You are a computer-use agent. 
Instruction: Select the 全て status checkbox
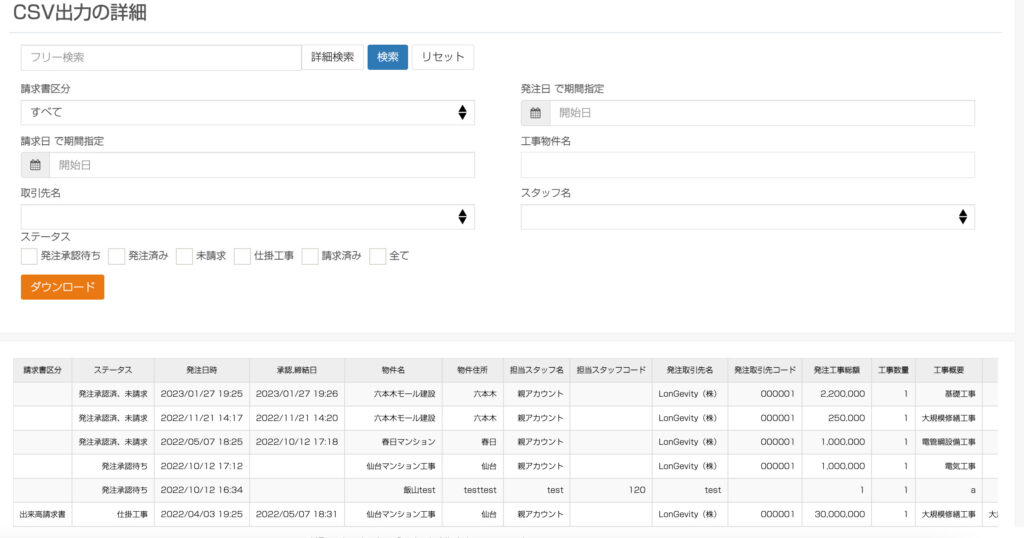coord(377,256)
